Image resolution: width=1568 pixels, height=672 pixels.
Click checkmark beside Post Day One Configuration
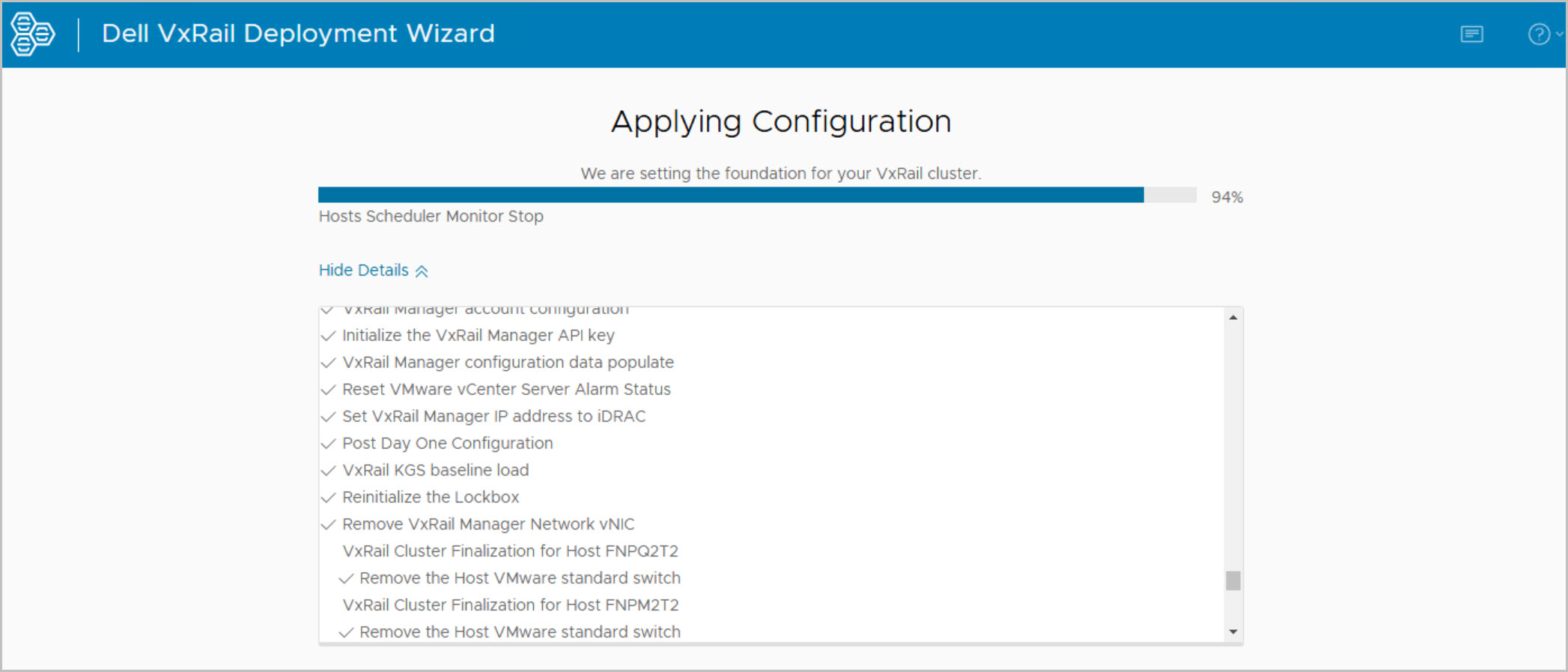(x=328, y=444)
